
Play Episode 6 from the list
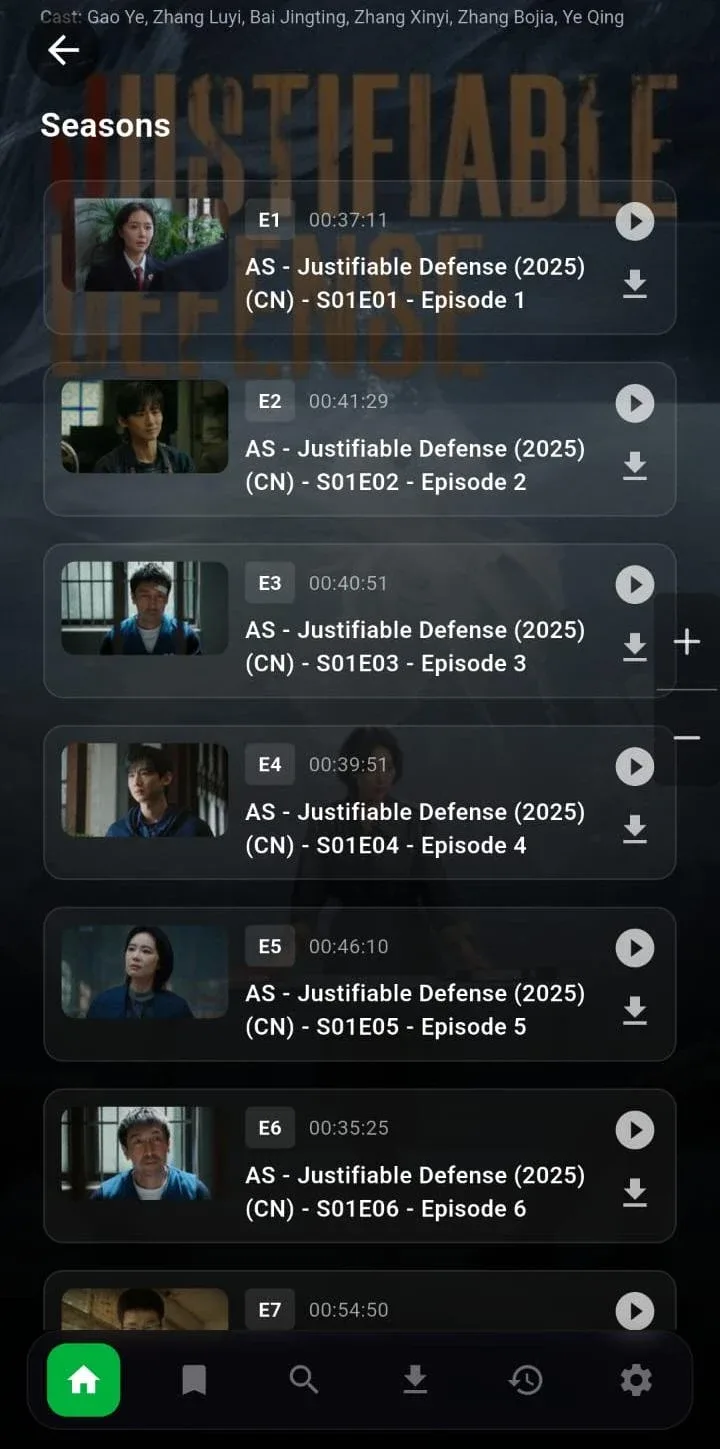tap(634, 1130)
